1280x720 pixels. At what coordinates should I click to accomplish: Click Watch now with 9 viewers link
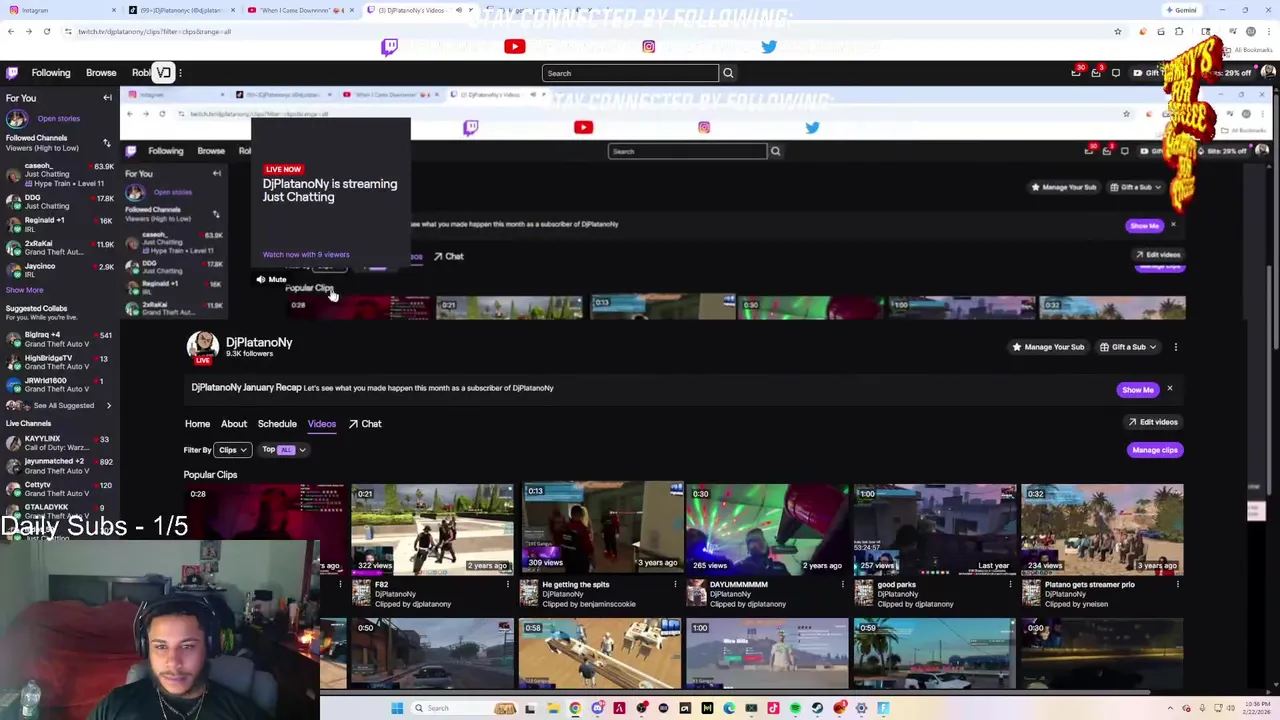306,255
